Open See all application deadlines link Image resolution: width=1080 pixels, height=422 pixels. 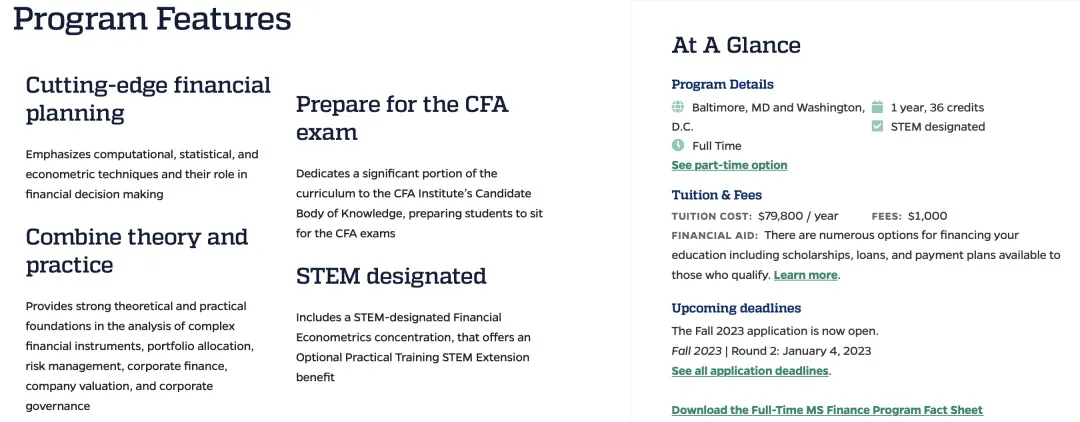point(750,371)
